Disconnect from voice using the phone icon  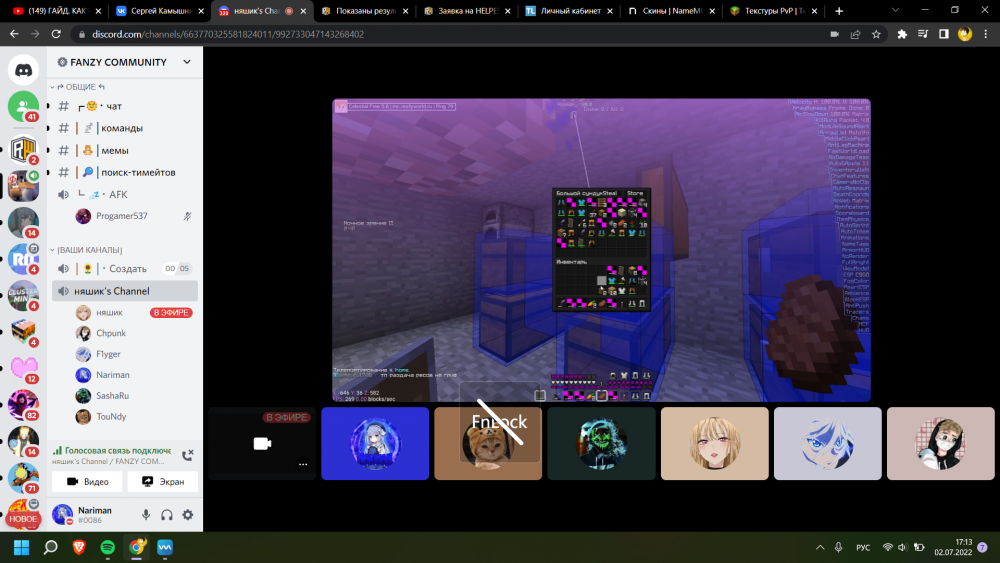tap(188, 455)
